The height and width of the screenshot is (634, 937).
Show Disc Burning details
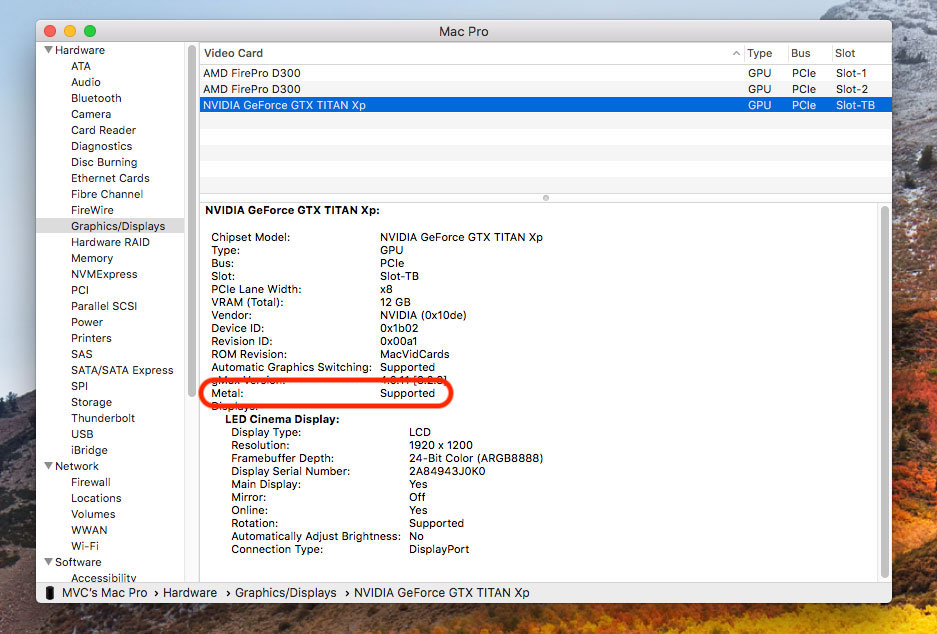(x=104, y=163)
